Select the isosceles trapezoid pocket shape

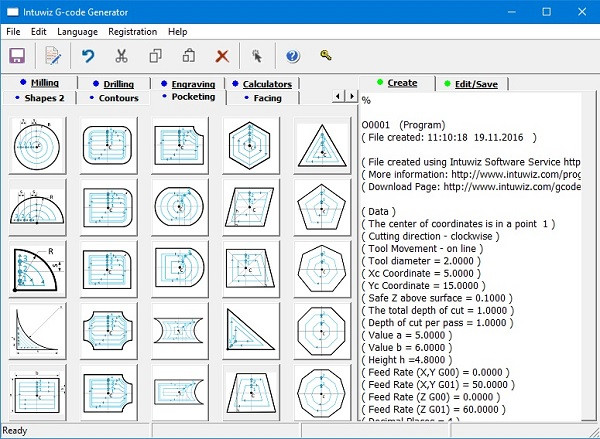coord(251,393)
